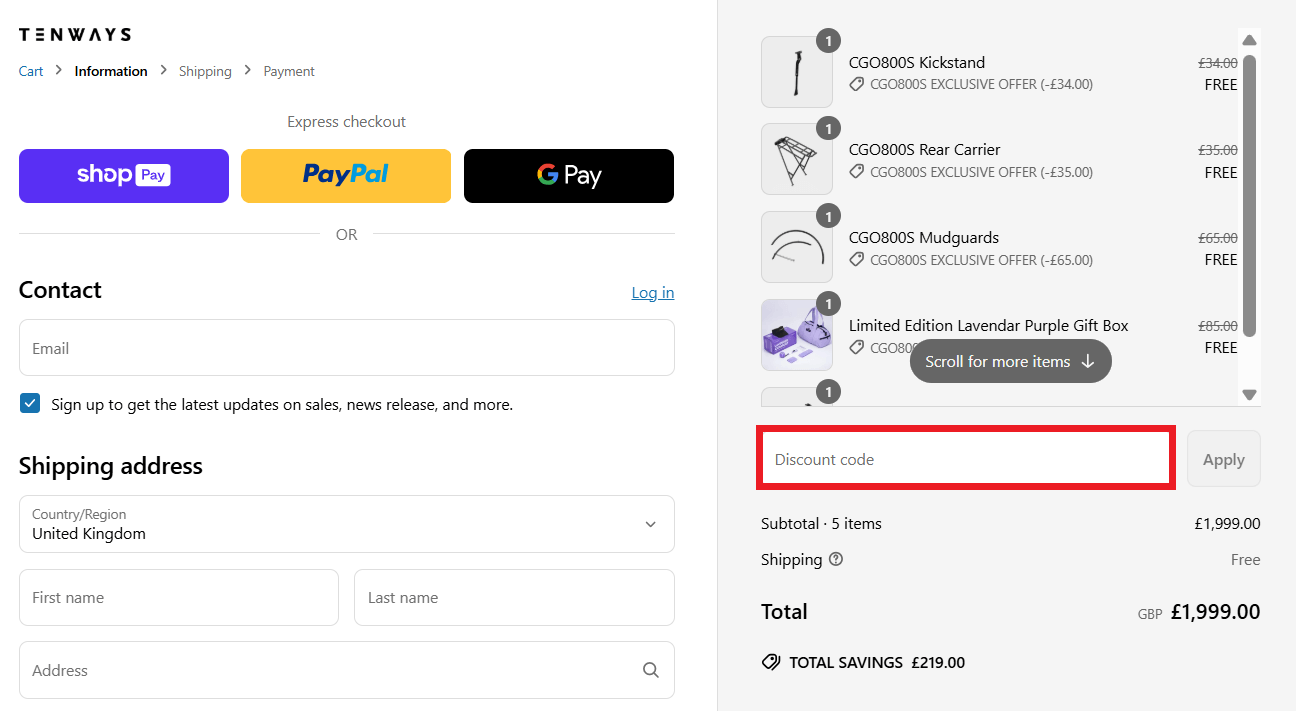Go to Cart breadcrumb

pos(31,71)
